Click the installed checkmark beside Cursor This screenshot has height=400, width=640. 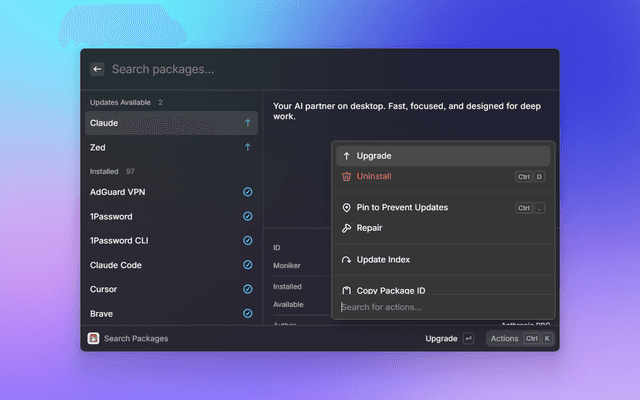point(247,289)
